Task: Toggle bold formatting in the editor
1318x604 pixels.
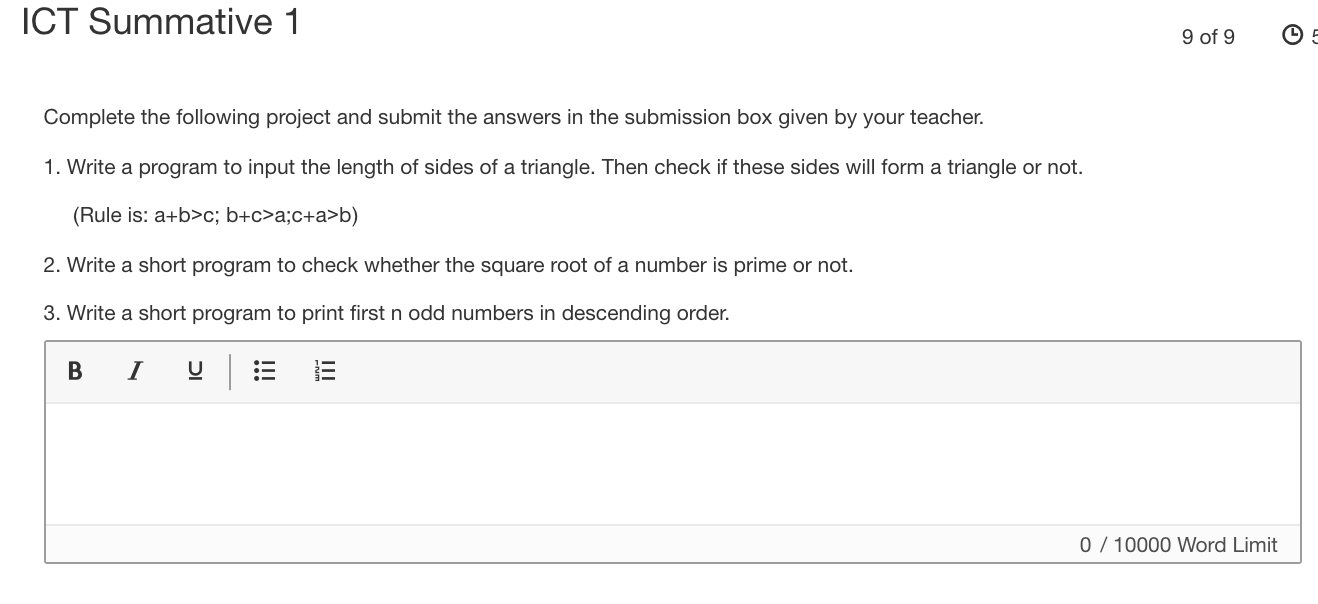Action: pos(73,371)
